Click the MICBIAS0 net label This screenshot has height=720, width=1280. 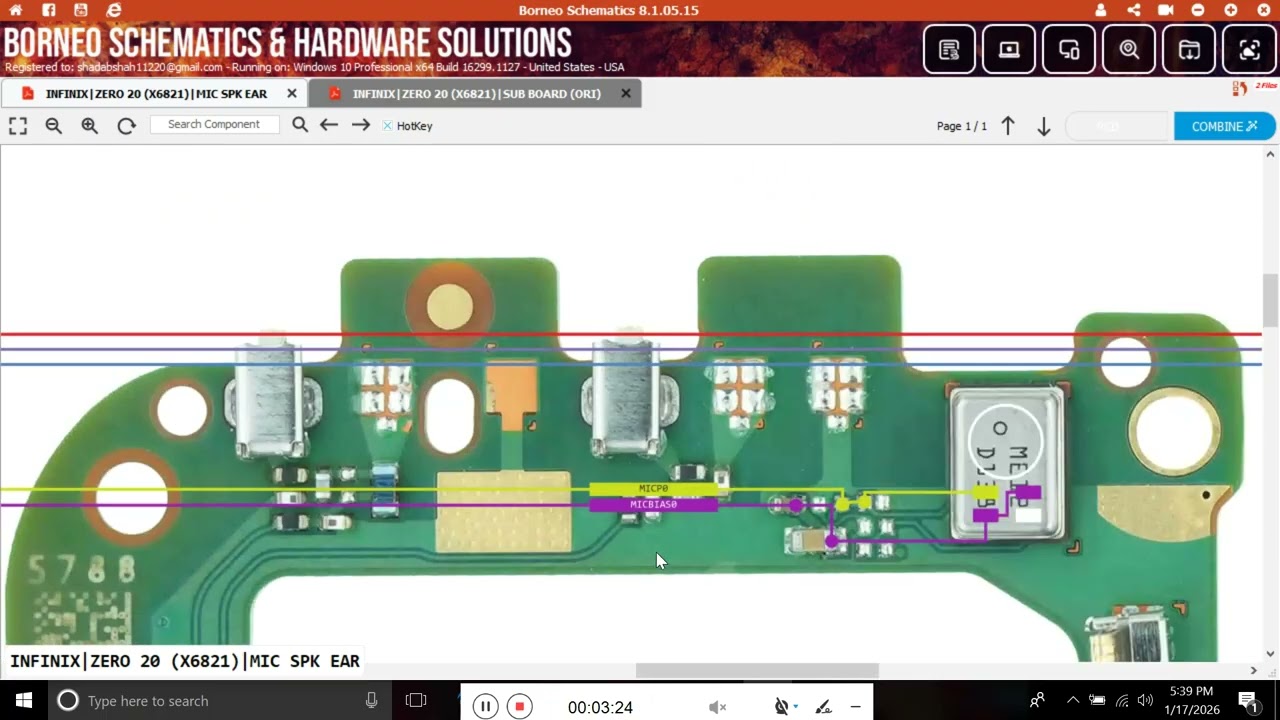(653, 505)
